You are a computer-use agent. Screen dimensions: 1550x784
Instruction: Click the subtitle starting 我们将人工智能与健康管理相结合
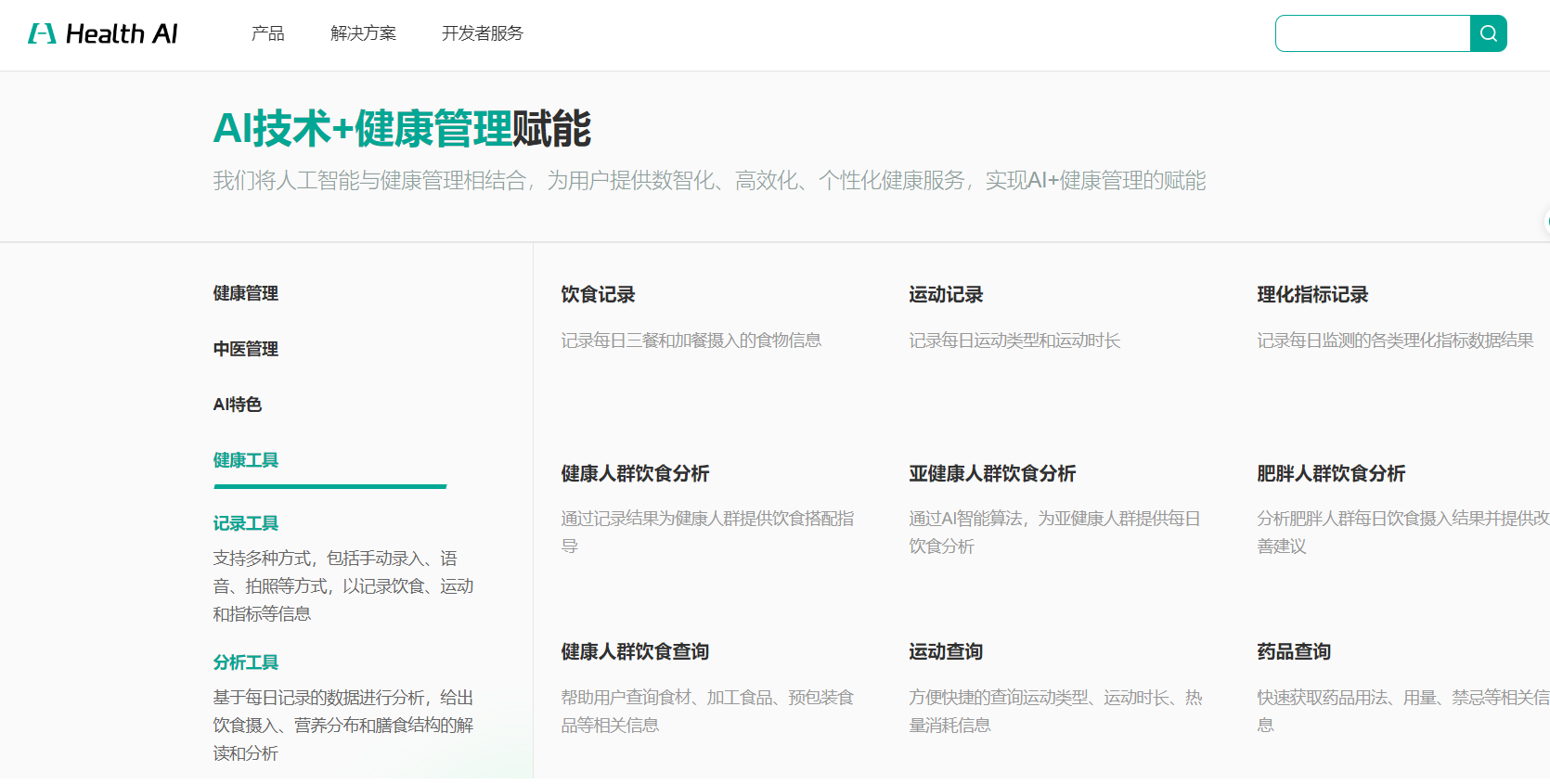pos(709,180)
